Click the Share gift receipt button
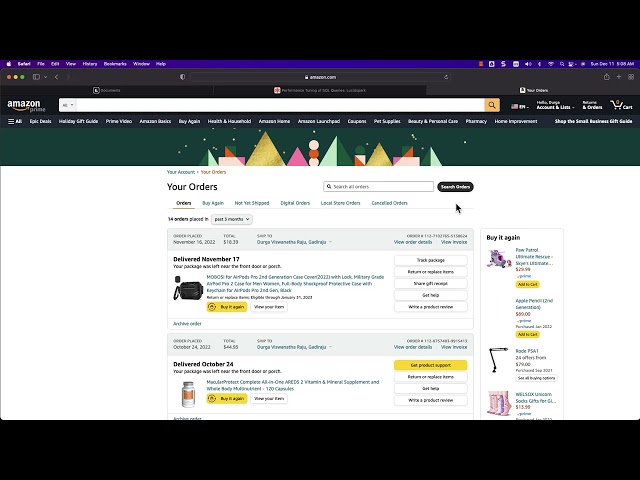Screen dimensions: 640x480 tap(431, 283)
